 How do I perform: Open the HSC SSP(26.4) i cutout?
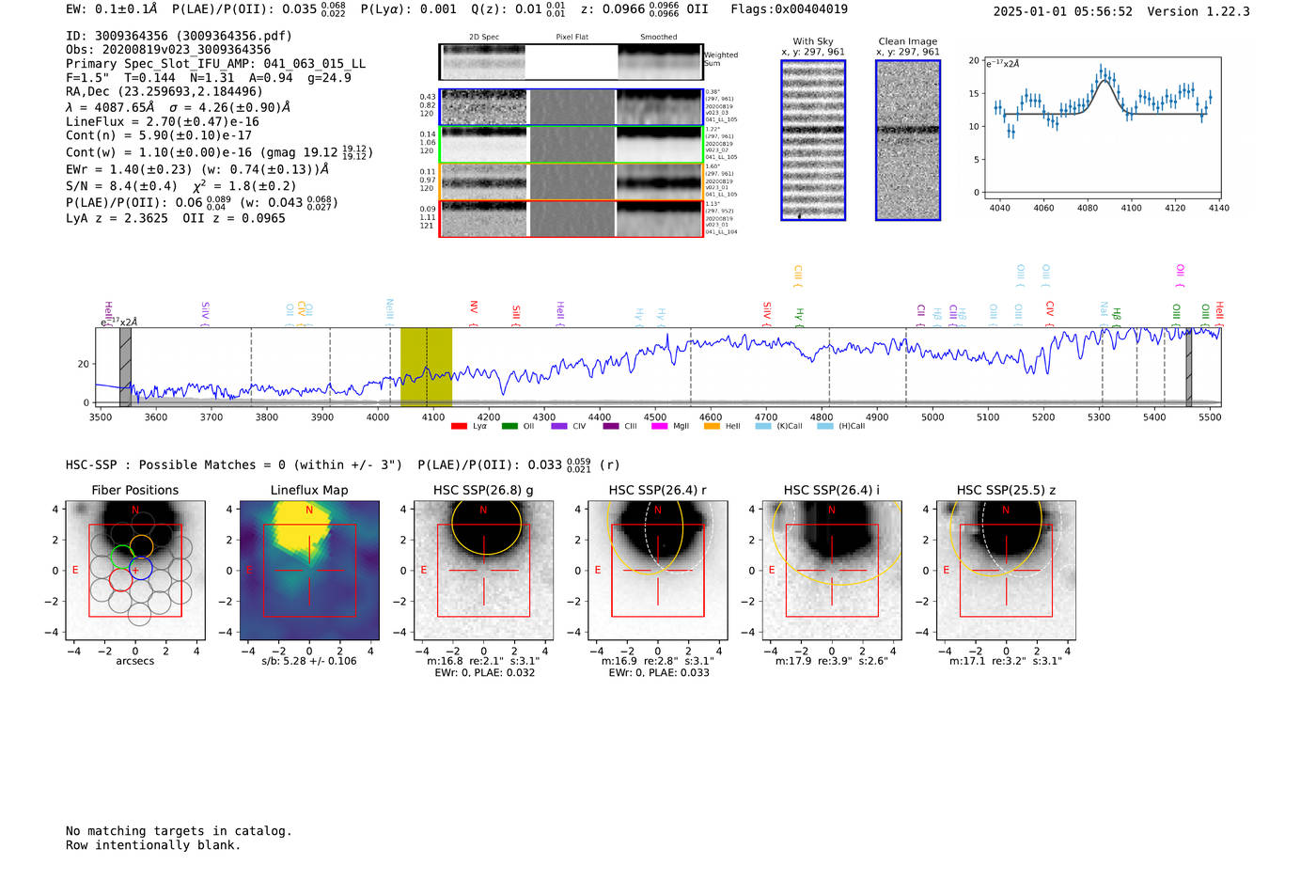point(832,571)
